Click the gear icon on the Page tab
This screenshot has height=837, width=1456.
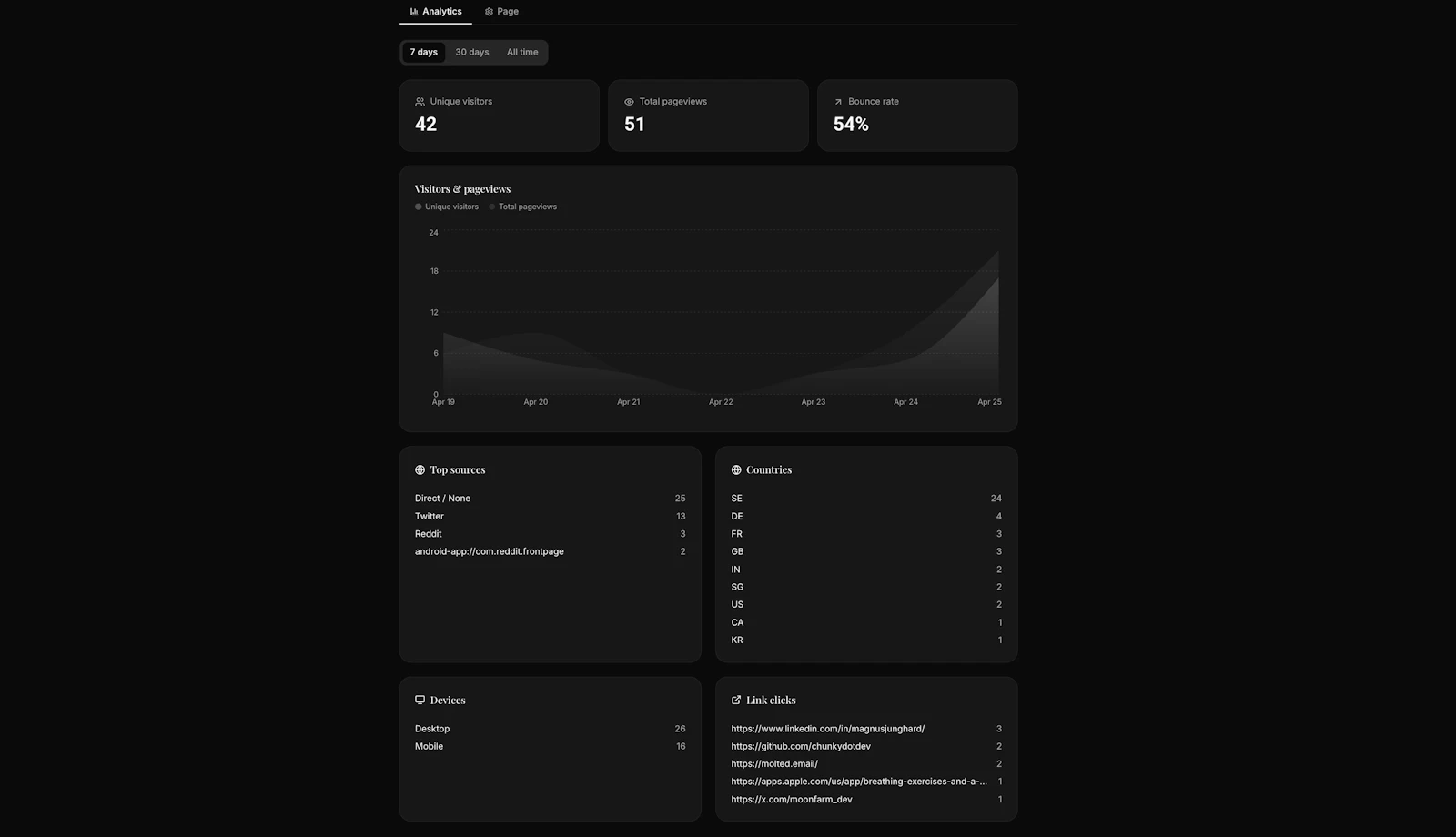coord(488,11)
